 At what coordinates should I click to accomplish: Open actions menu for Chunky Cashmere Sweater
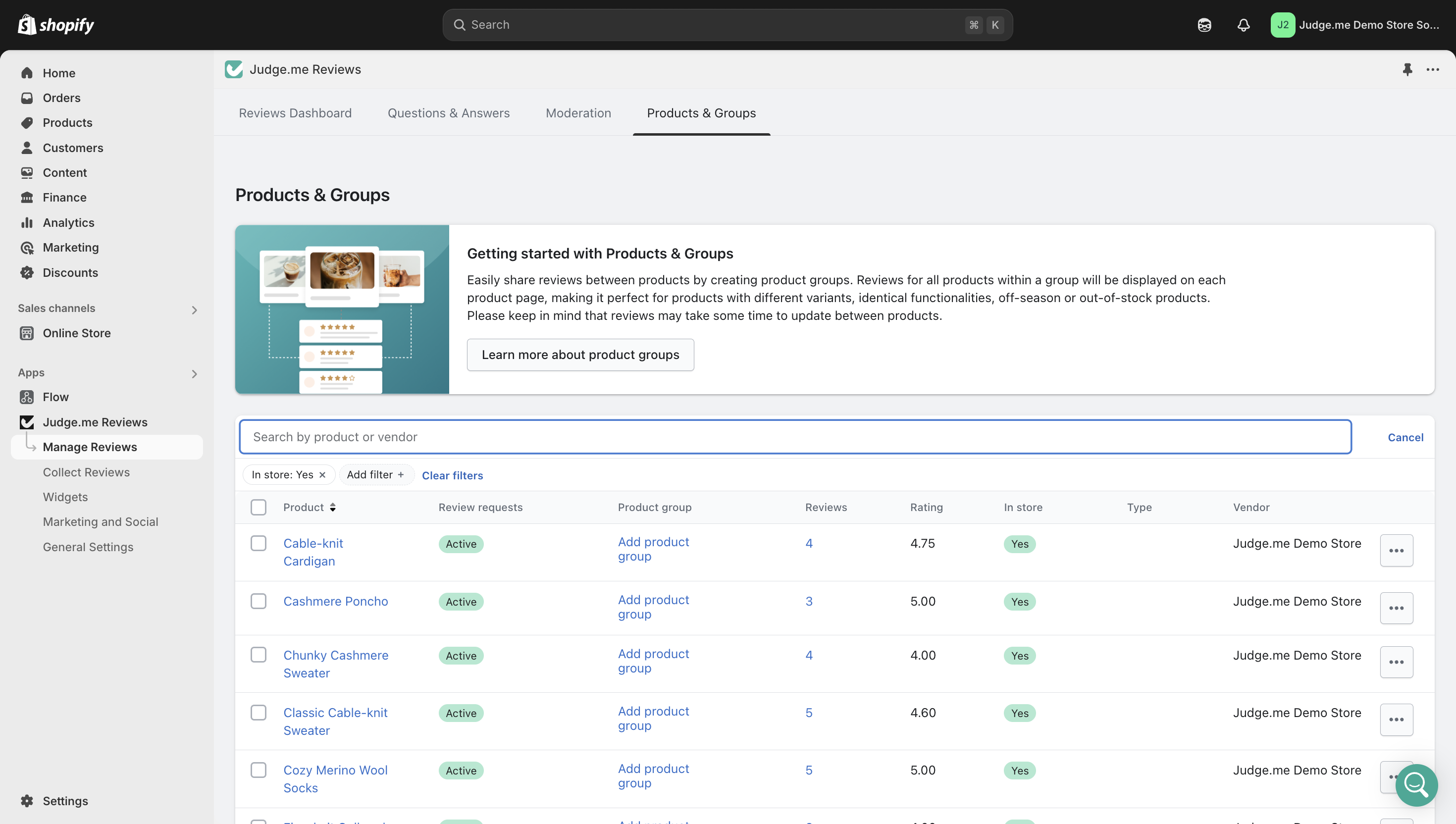(x=1396, y=662)
